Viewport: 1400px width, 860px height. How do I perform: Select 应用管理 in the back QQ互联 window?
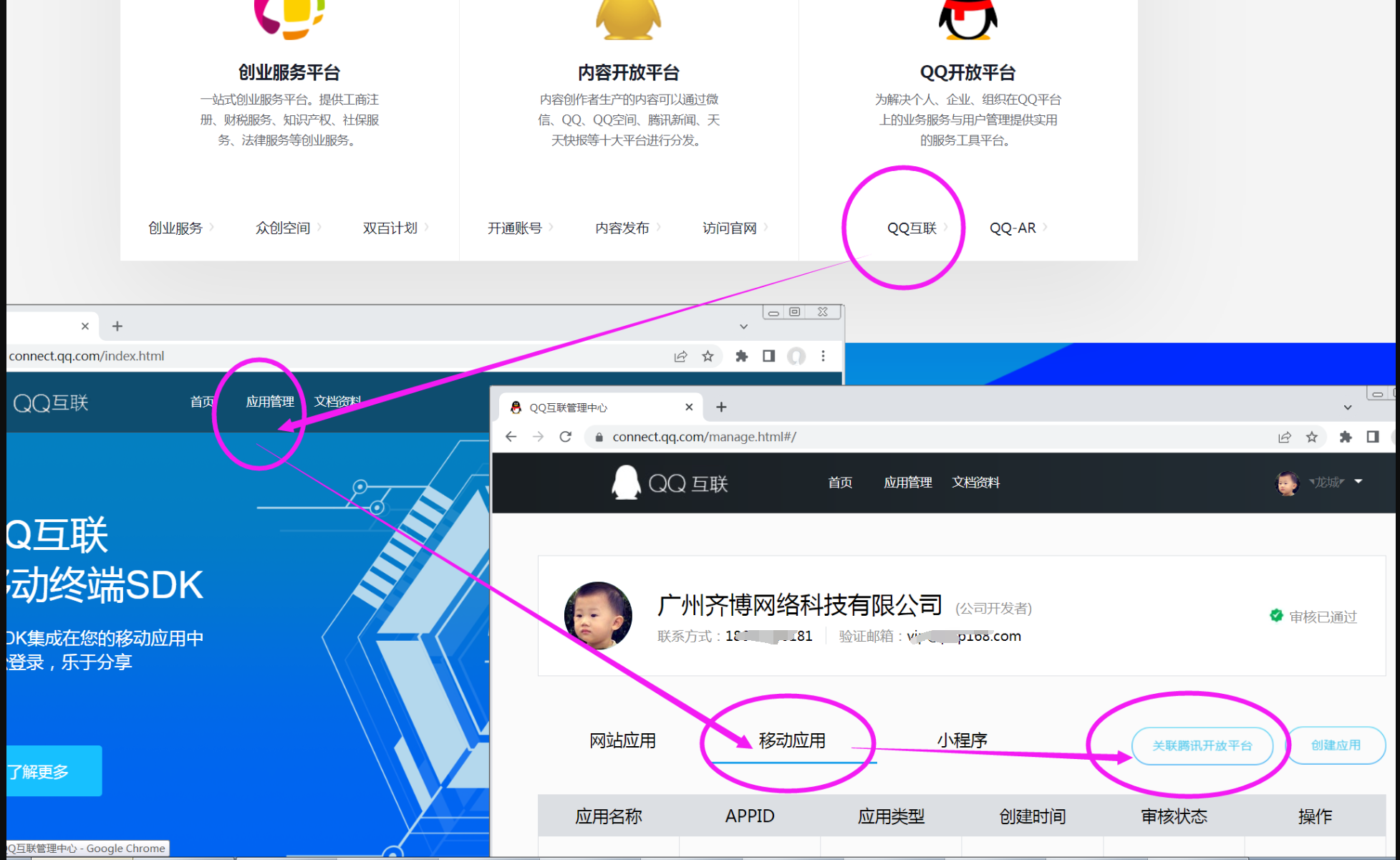point(270,402)
